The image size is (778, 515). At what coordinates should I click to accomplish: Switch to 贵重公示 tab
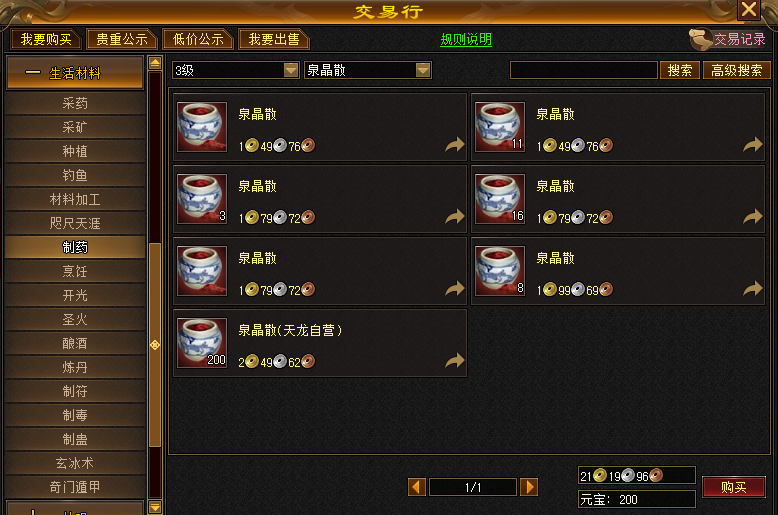pos(122,39)
